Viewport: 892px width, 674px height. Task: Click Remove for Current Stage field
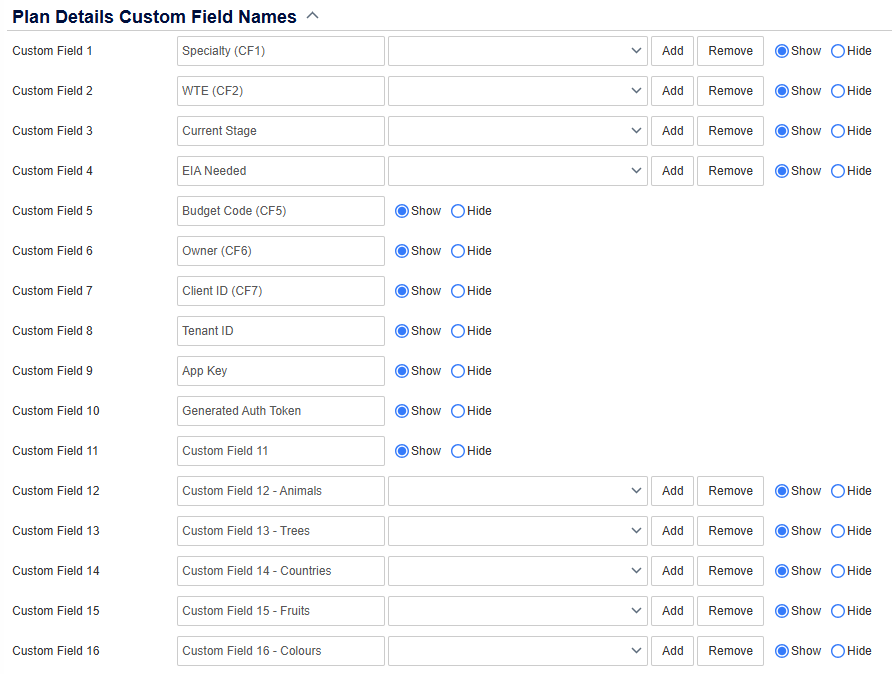click(730, 131)
